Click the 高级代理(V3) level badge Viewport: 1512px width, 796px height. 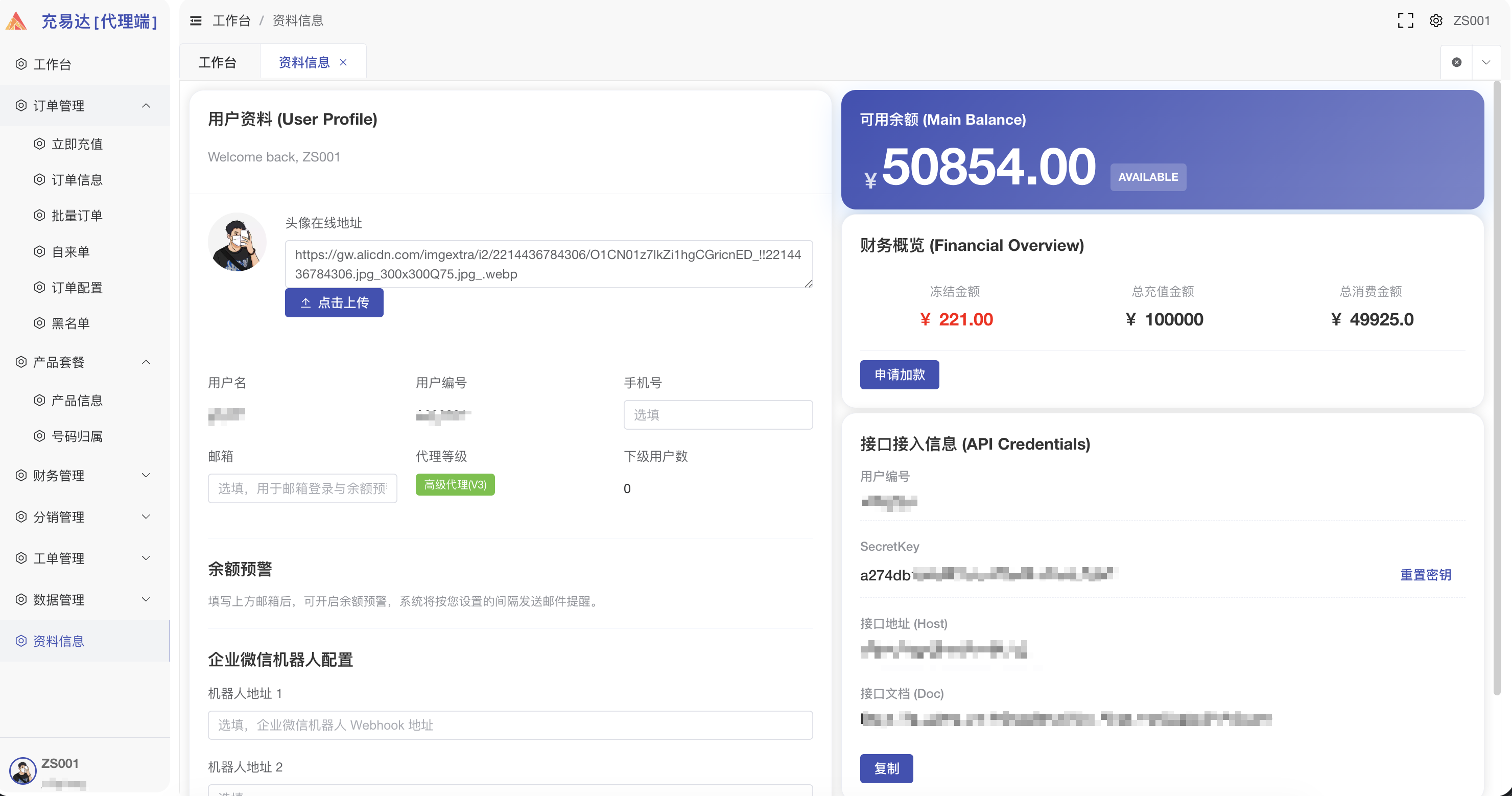click(x=455, y=485)
